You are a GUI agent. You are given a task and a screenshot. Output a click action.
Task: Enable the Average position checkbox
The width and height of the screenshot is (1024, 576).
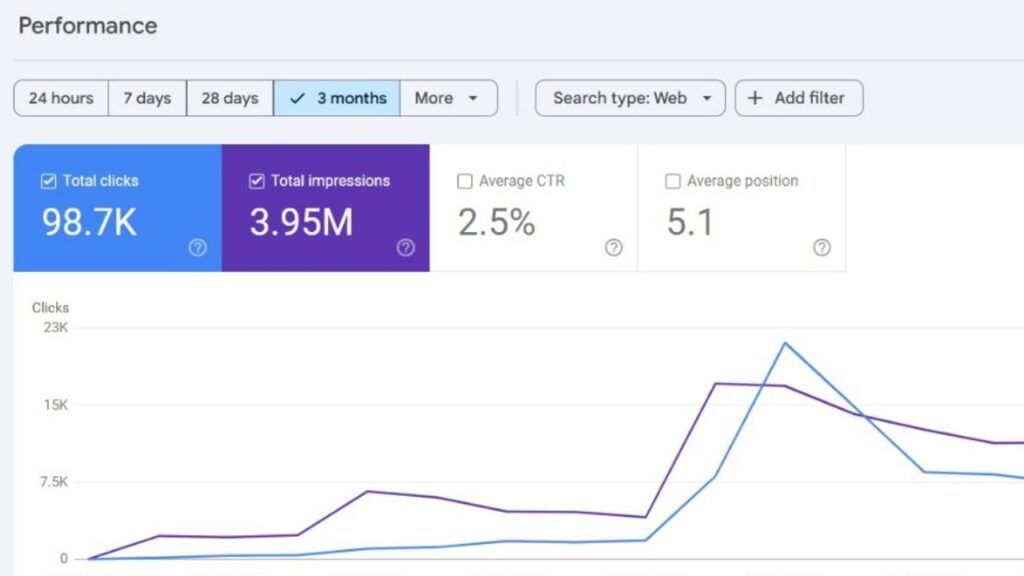pyautogui.click(x=673, y=181)
